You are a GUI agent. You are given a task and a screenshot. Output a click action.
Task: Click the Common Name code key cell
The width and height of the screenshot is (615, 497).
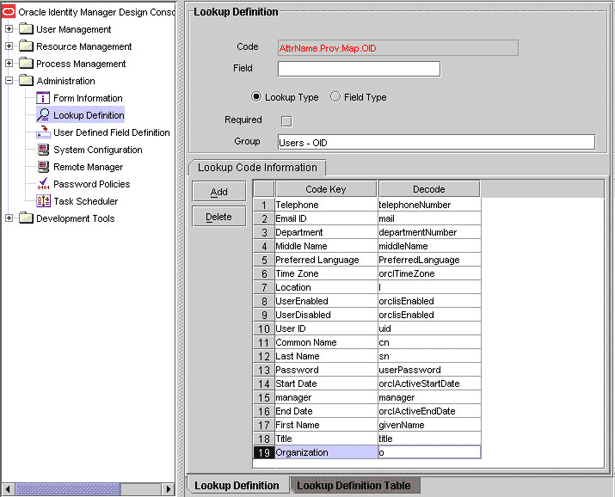tap(326, 342)
